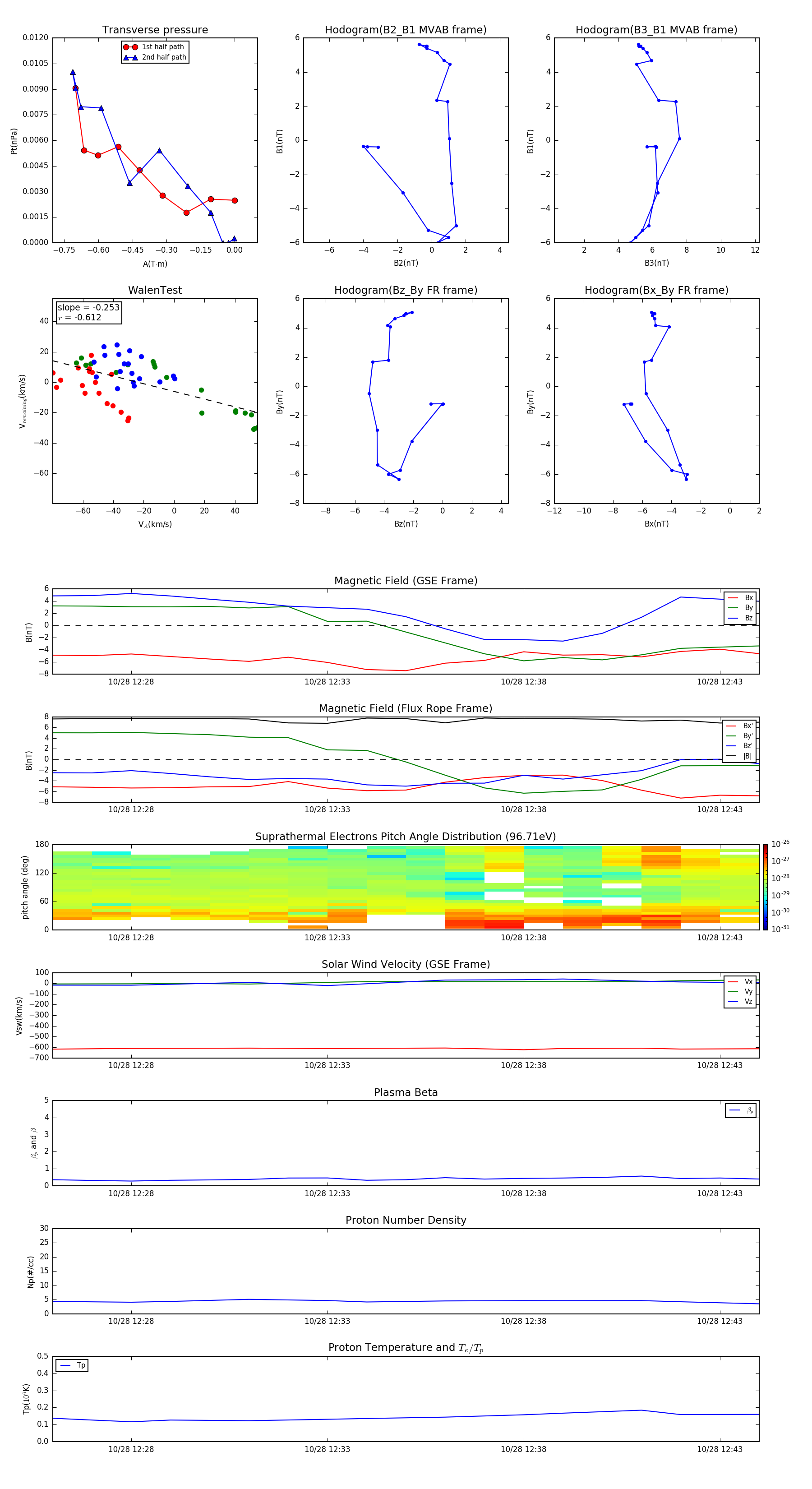
Task: Click the pitch angle color bar
Action: point(765,887)
